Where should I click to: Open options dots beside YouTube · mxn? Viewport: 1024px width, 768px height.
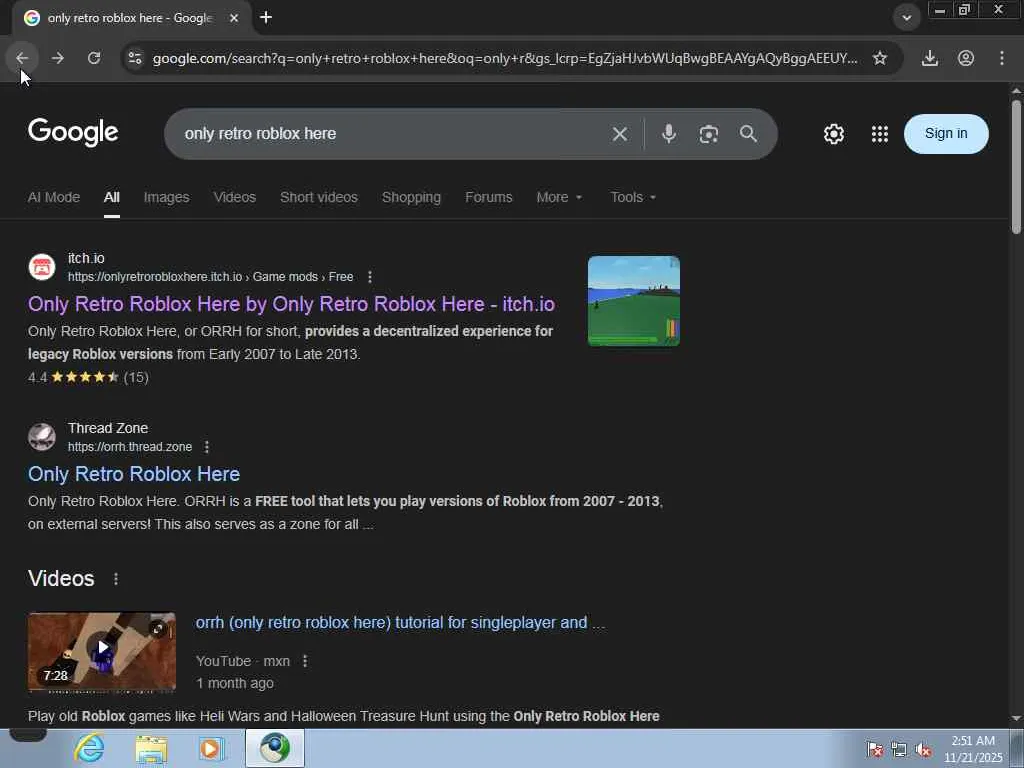(x=305, y=661)
